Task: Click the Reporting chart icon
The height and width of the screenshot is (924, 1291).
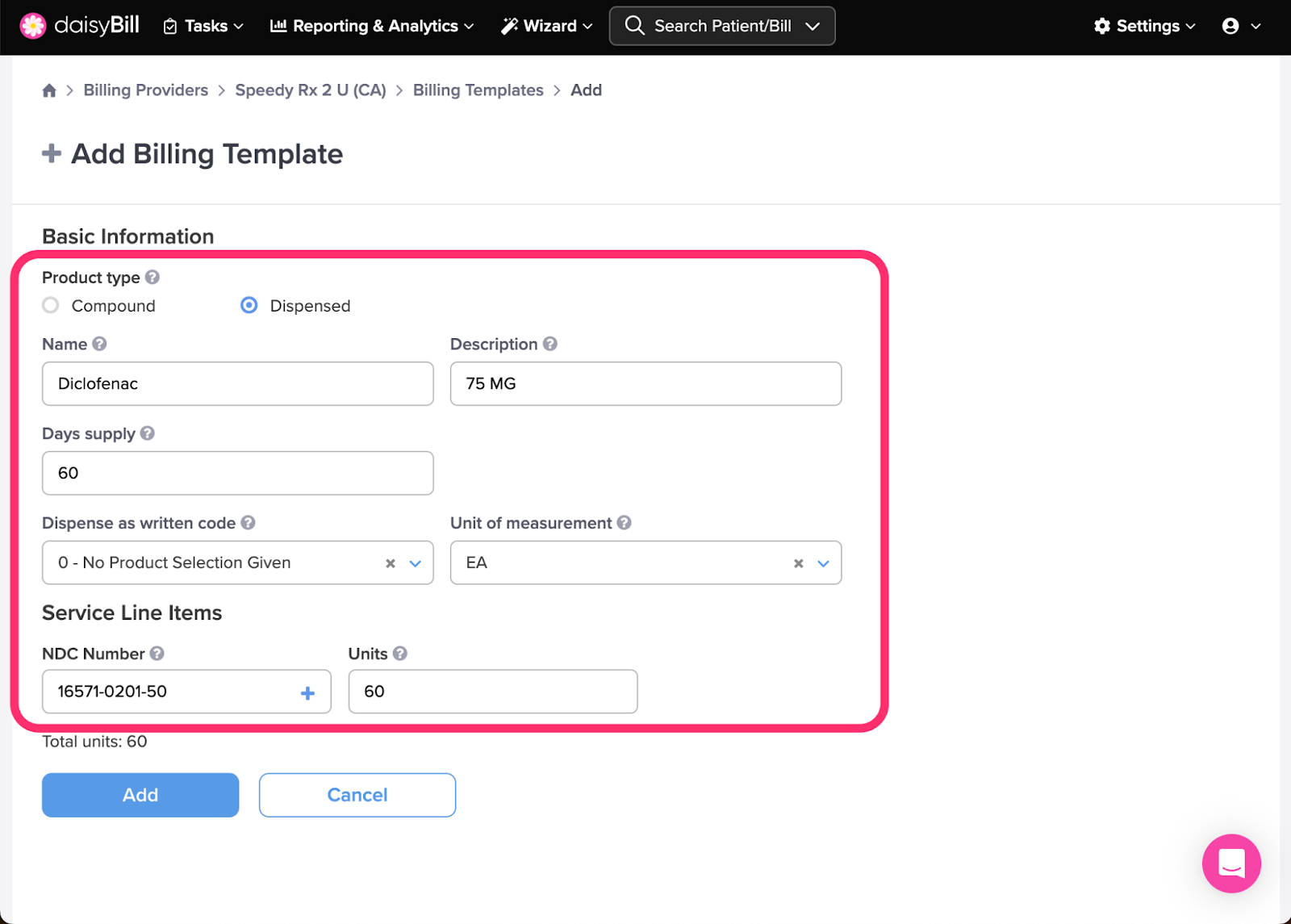Action: [278, 26]
